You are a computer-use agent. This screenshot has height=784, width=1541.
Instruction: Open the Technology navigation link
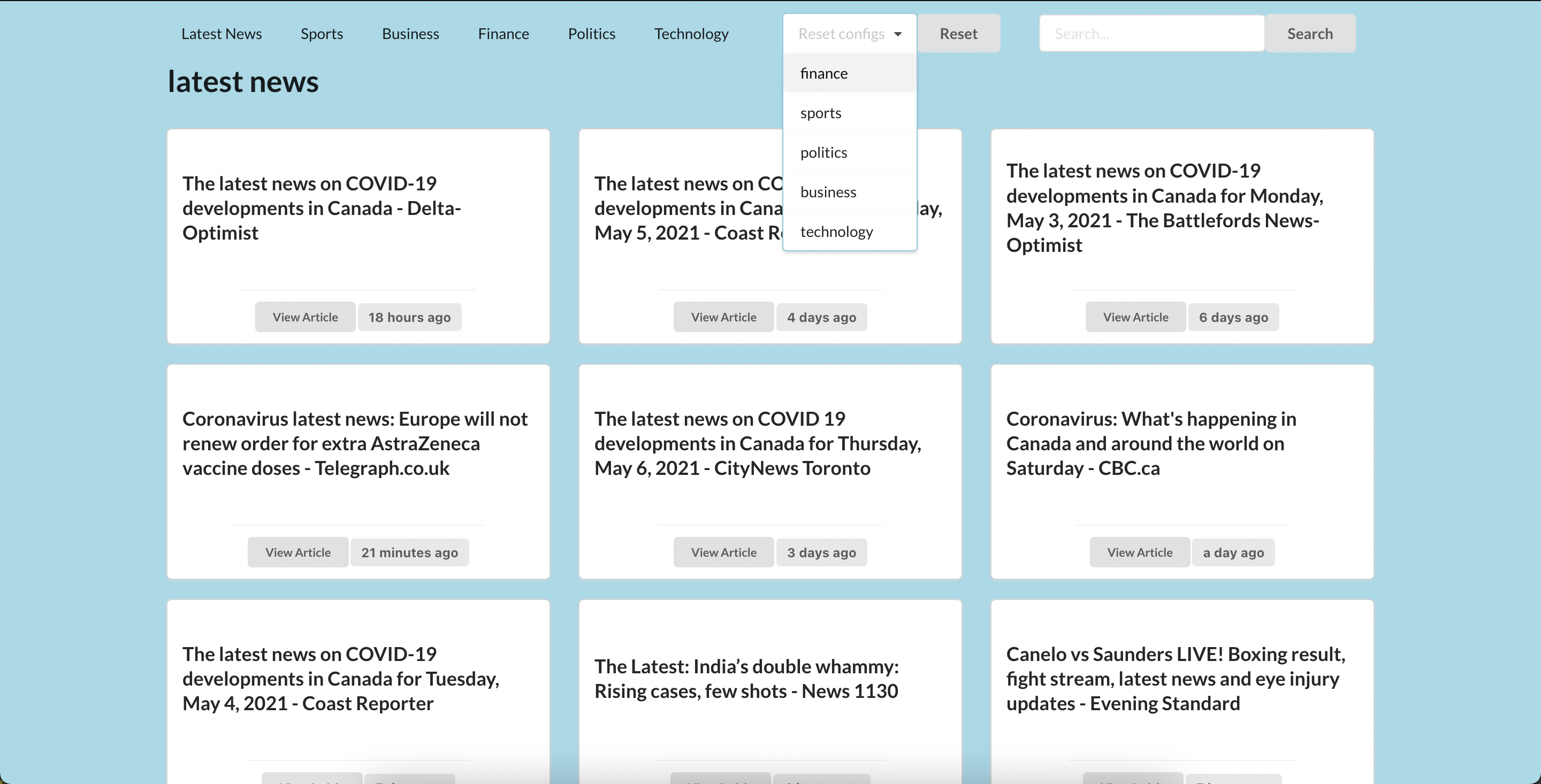(691, 34)
